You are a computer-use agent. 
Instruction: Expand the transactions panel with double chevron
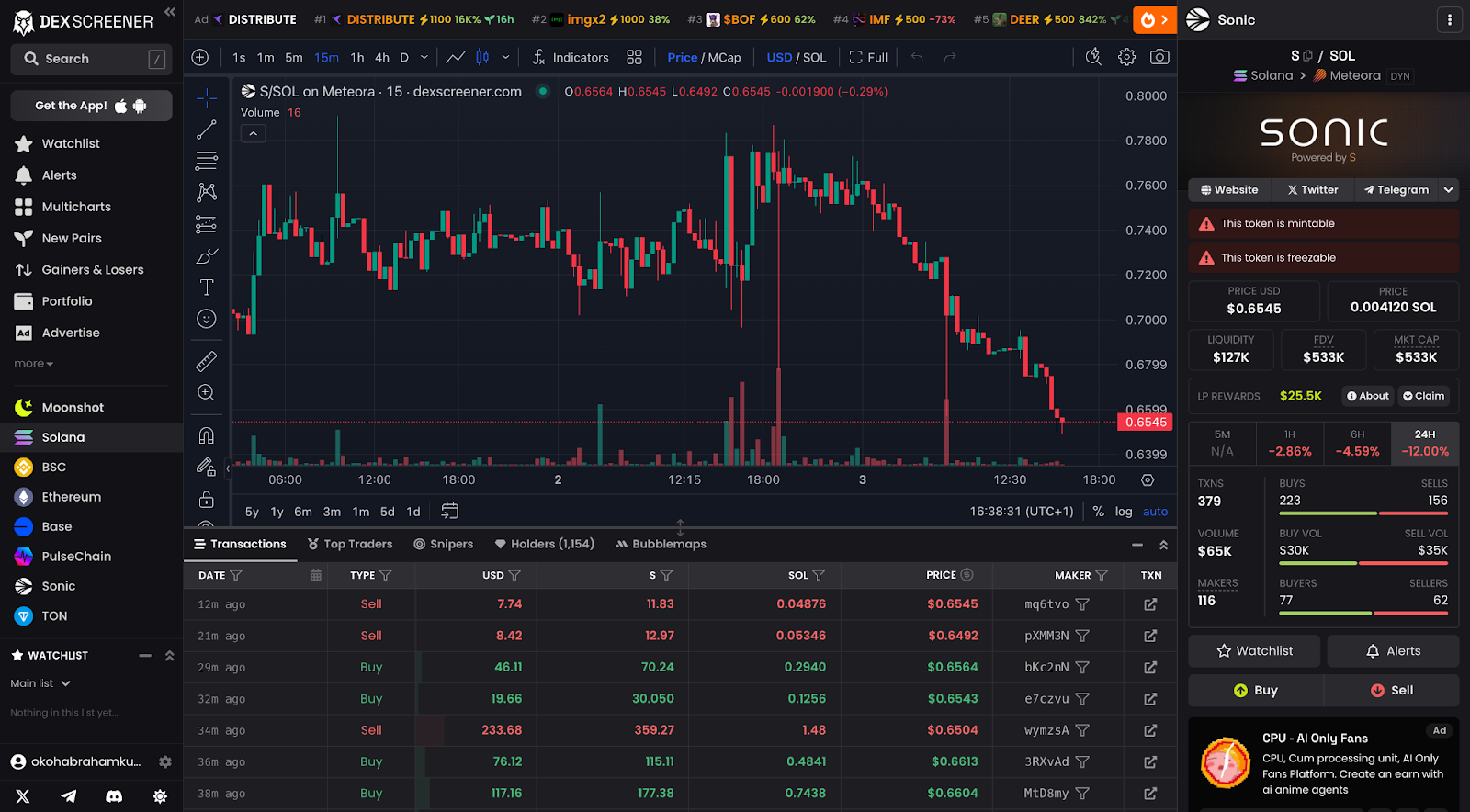[1164, 545]
